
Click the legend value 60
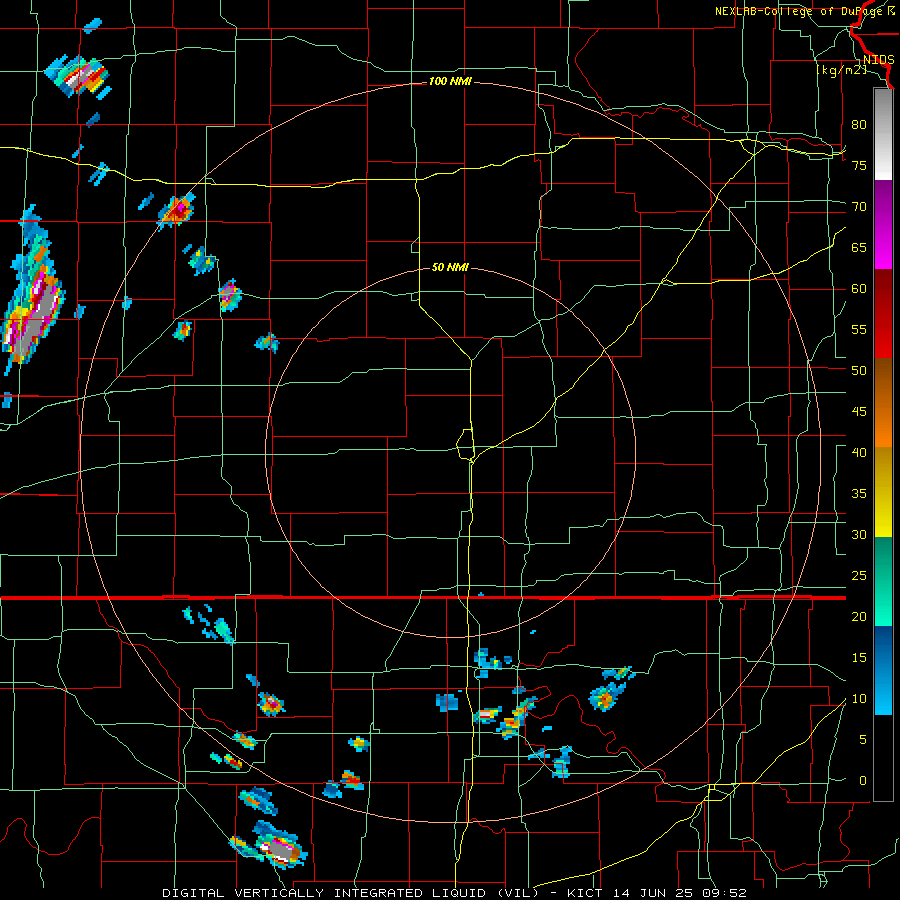point(859,289)
